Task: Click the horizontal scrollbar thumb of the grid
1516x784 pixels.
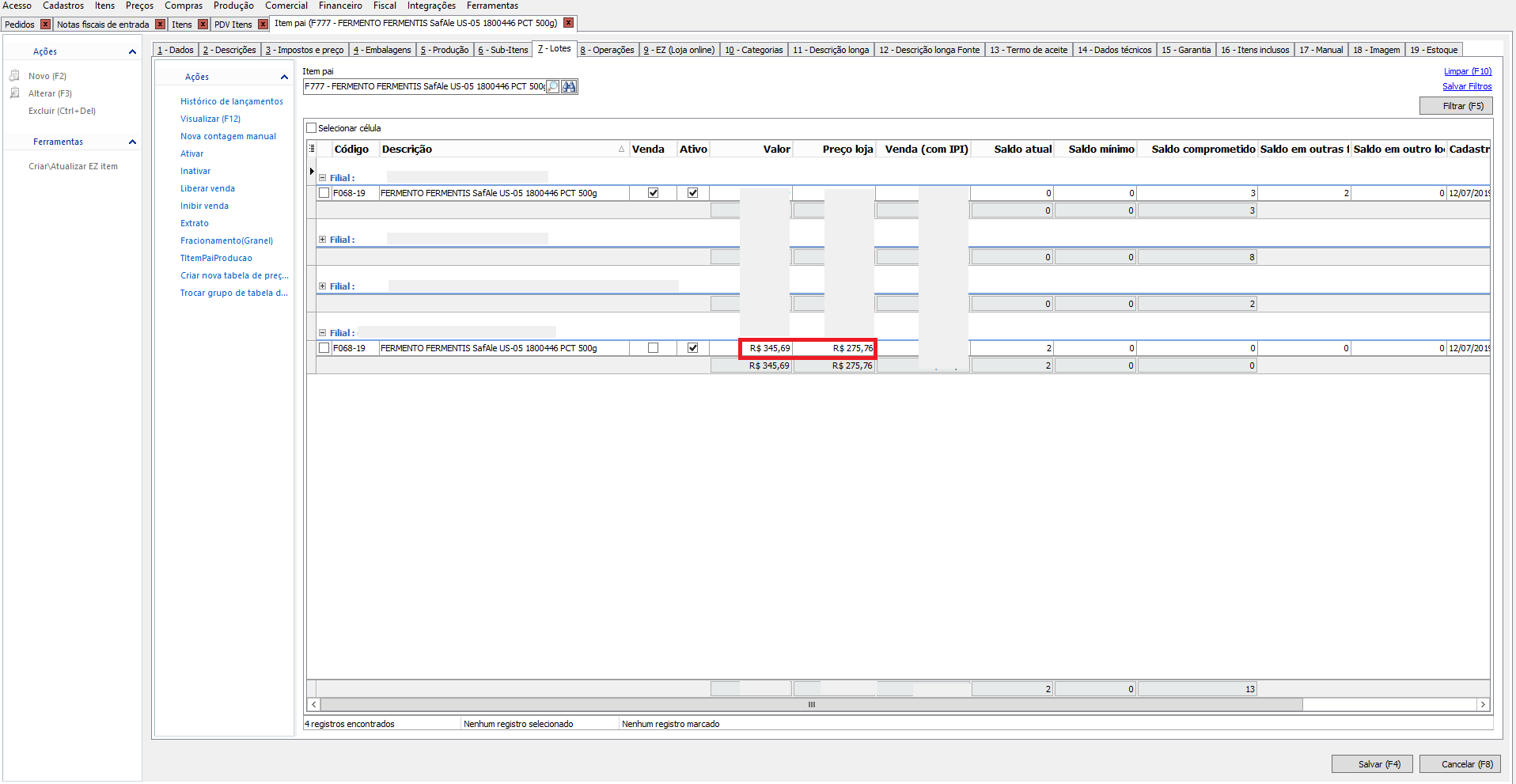Action: point(811,704)
